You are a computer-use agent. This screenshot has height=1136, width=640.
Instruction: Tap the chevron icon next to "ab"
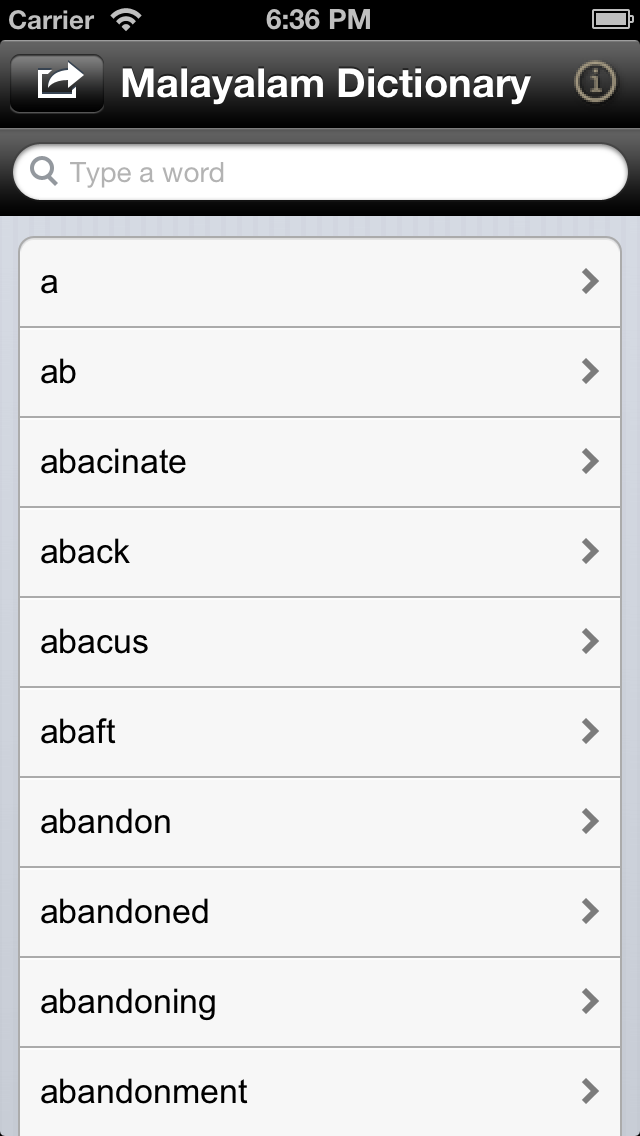pos(590,372)
